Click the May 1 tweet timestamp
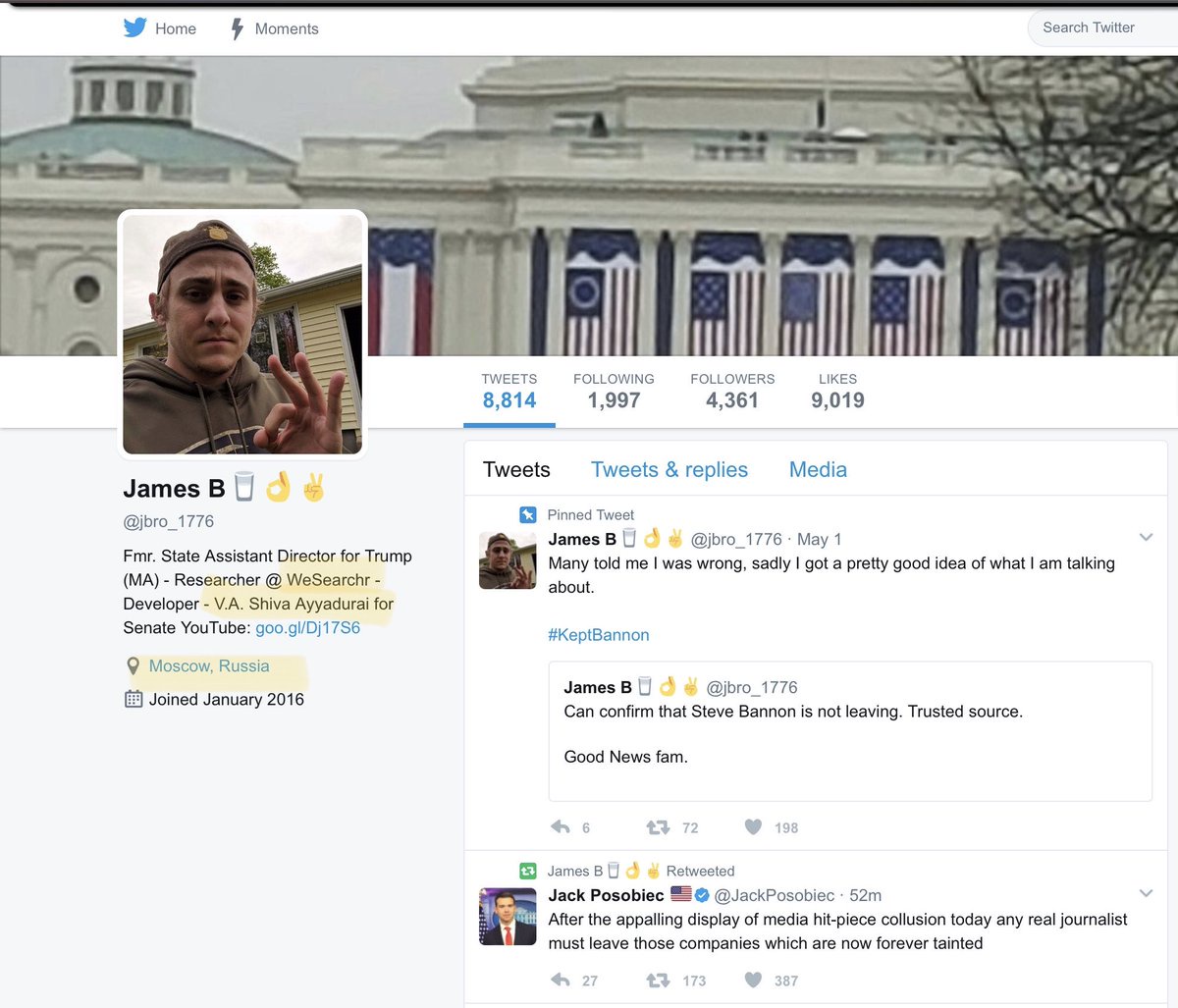The width and height of the screenshot is (1178, 1008). [x=819, y=539]
